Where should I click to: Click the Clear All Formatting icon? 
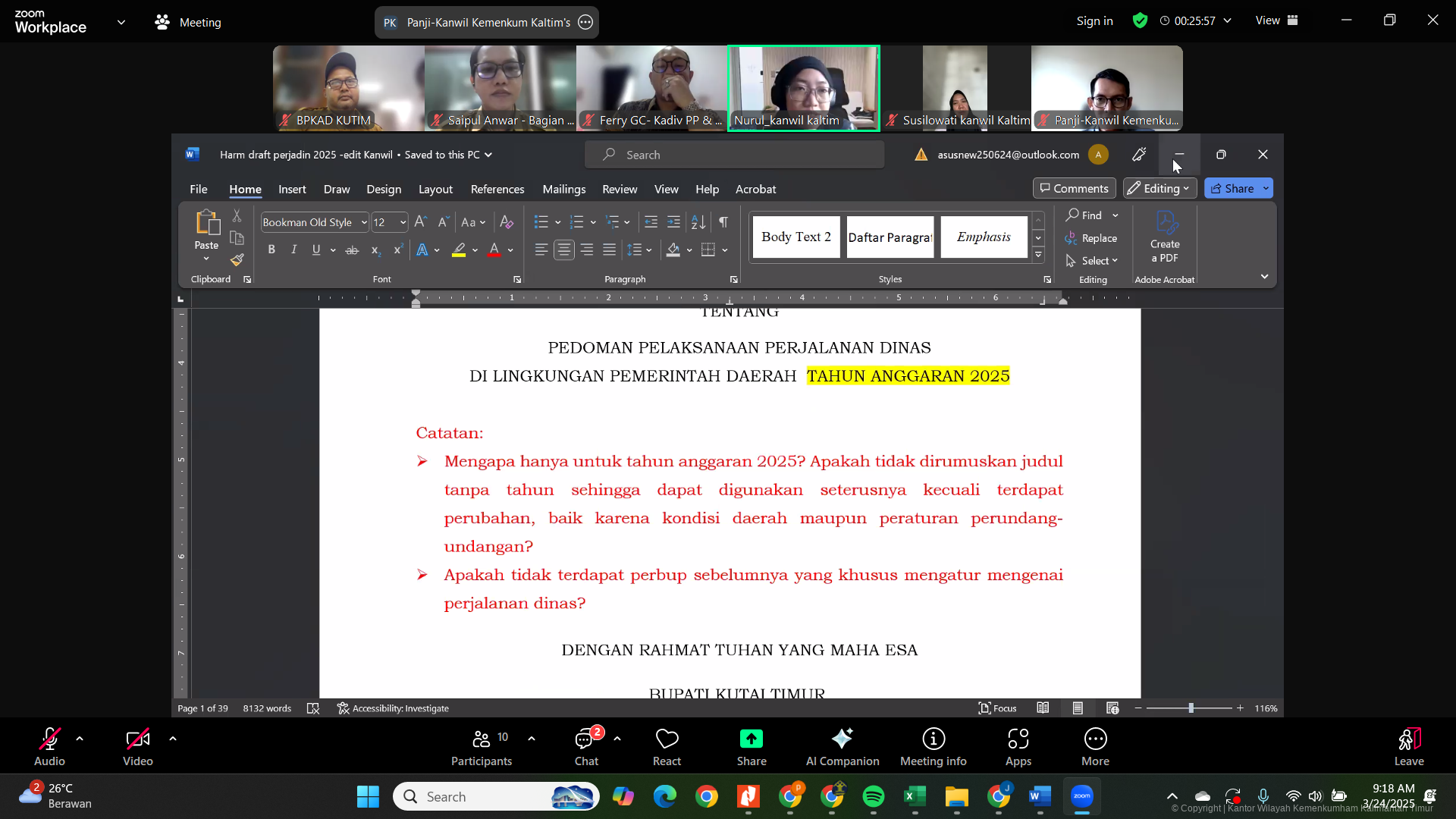(x=507, y=222)
